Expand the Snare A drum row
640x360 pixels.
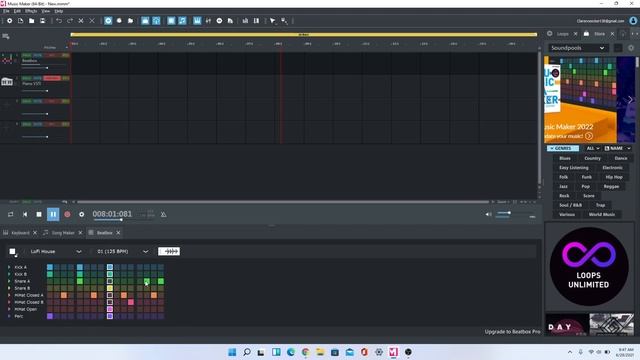[9, 281]
